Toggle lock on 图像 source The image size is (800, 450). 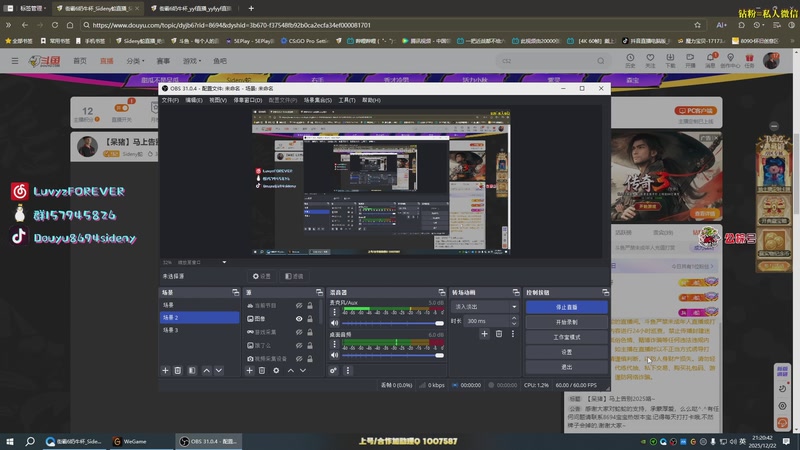[310, 318]
